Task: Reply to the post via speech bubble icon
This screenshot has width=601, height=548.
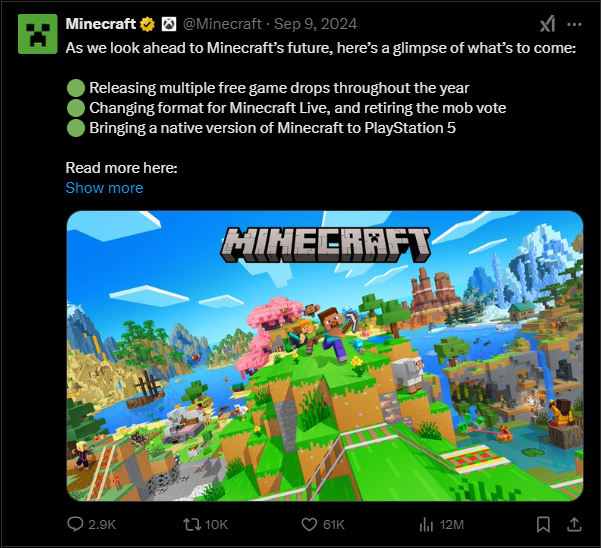Action: pyautogui.click(x=75, y=524)
